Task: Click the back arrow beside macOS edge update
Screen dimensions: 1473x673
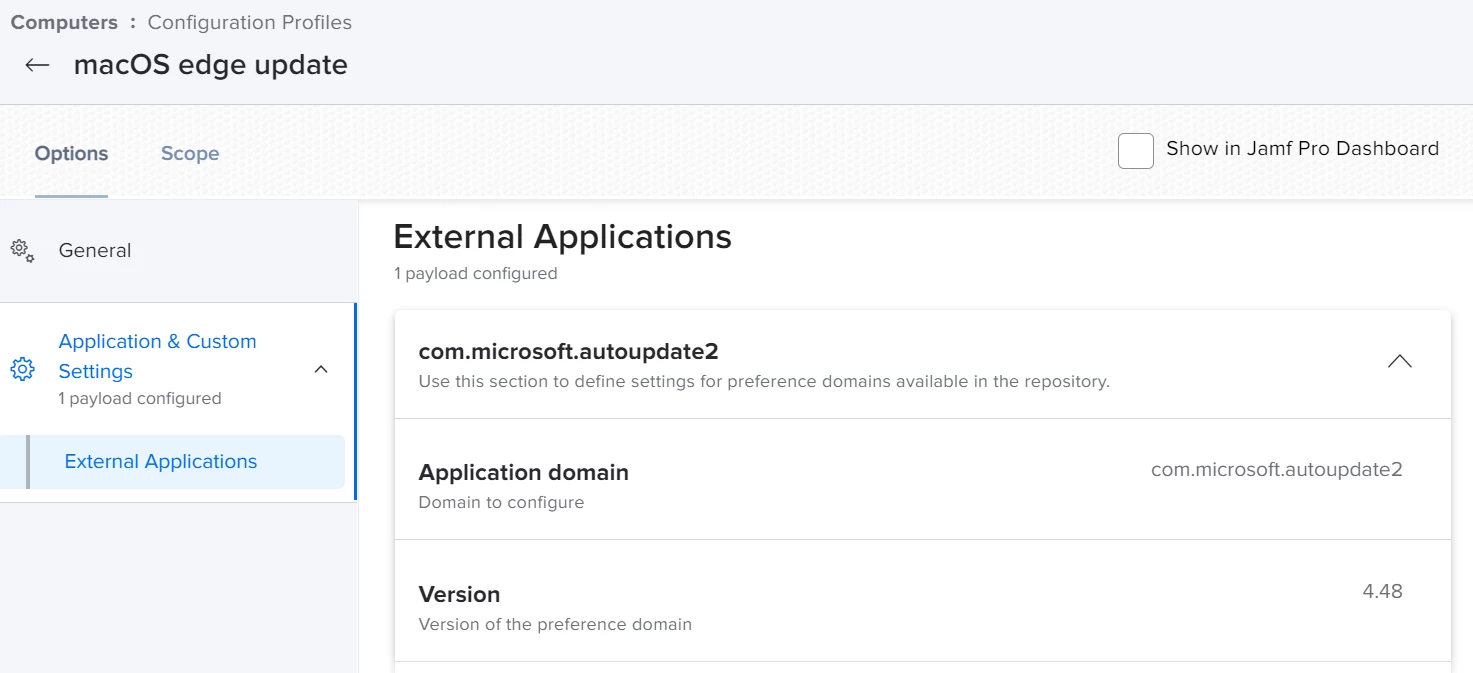Action: pos(37,65)
